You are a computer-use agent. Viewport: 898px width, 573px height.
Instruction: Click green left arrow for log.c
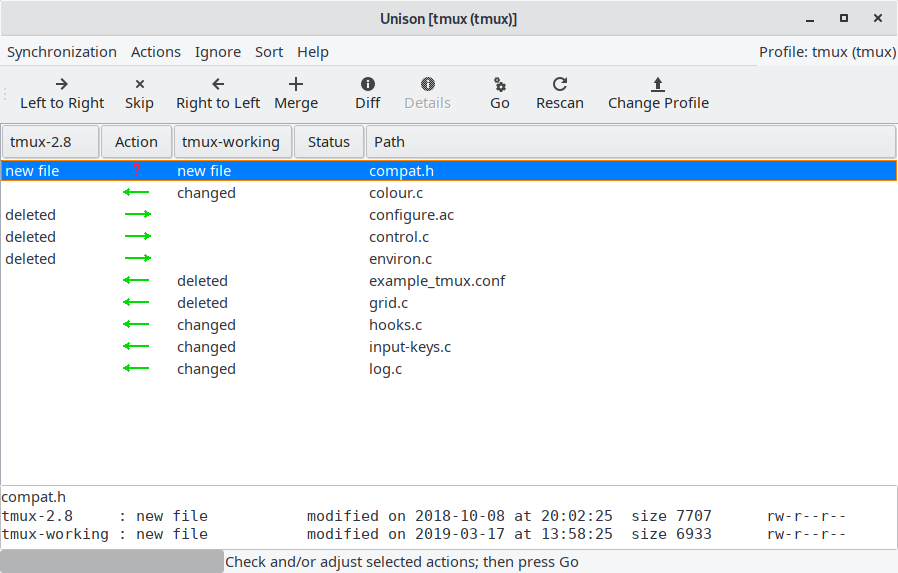(x=136, y=368)
